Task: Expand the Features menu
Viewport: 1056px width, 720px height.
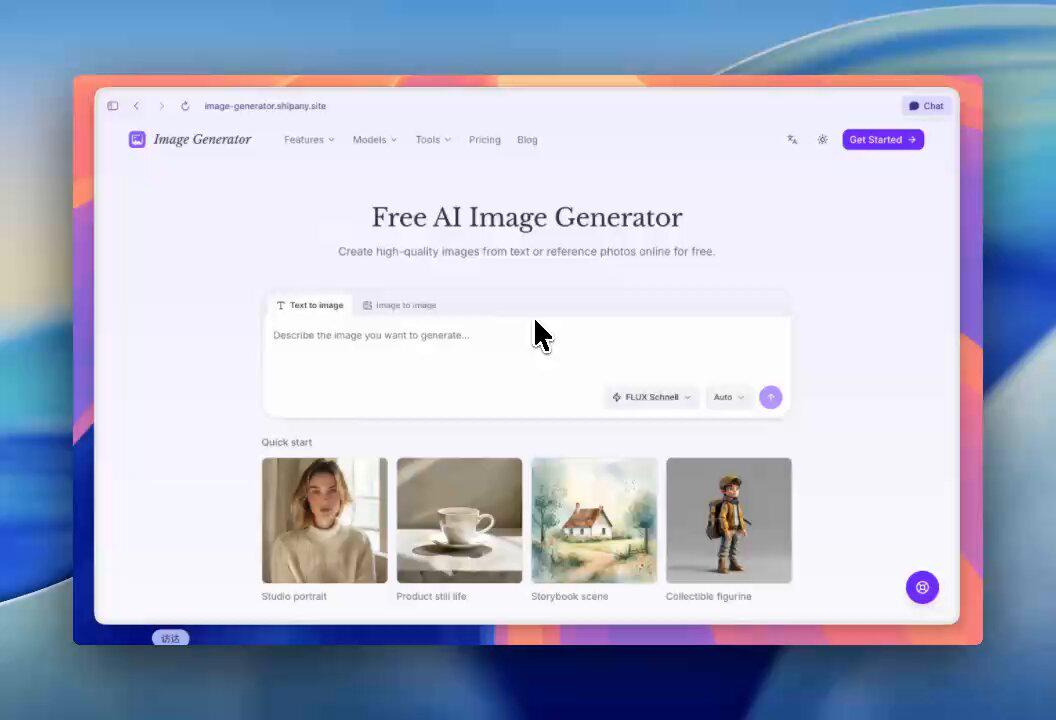Action: click(309, 139)
